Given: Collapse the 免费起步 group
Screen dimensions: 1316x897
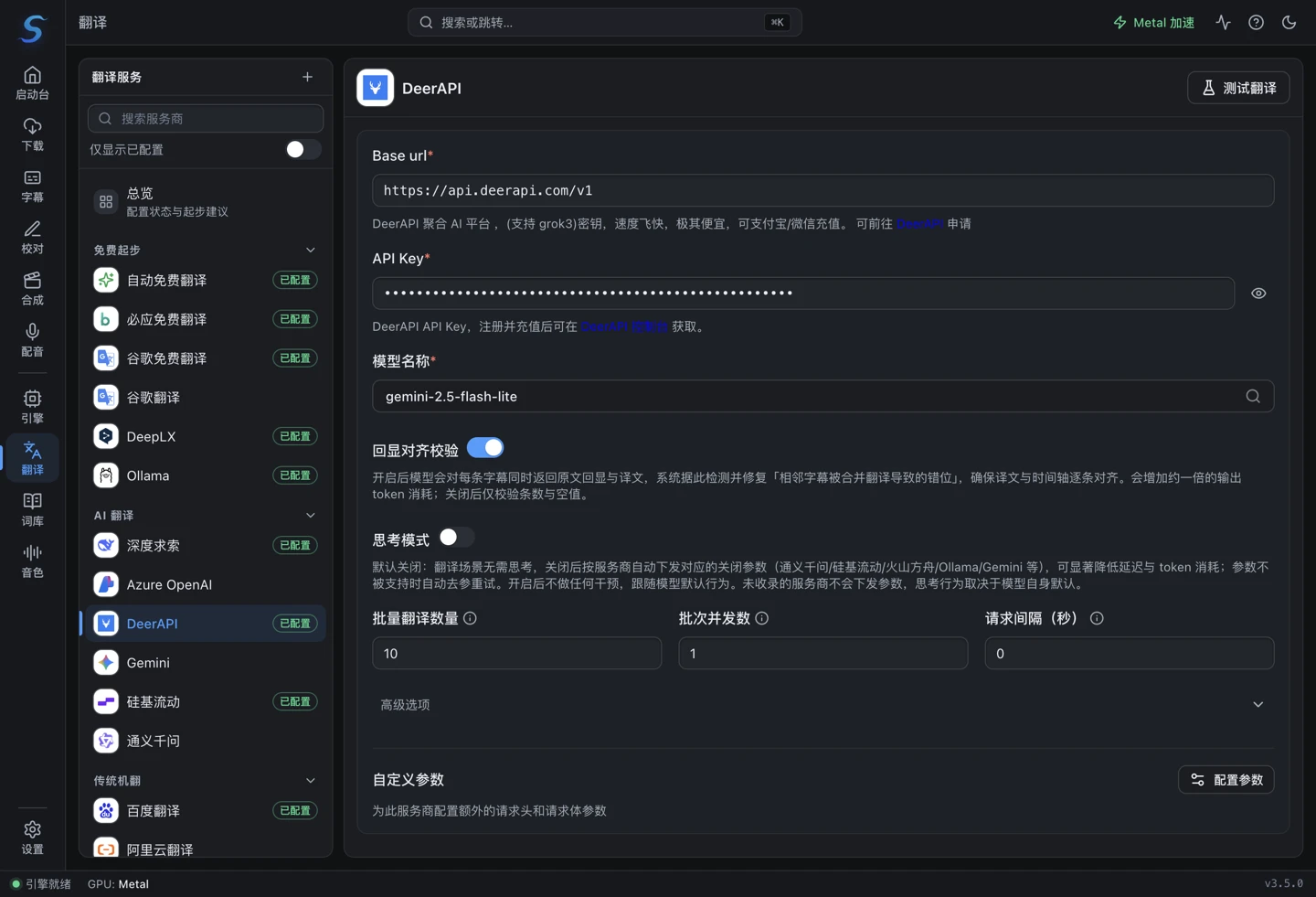Looking at the screenshot, I should click(x=310, y=250).
